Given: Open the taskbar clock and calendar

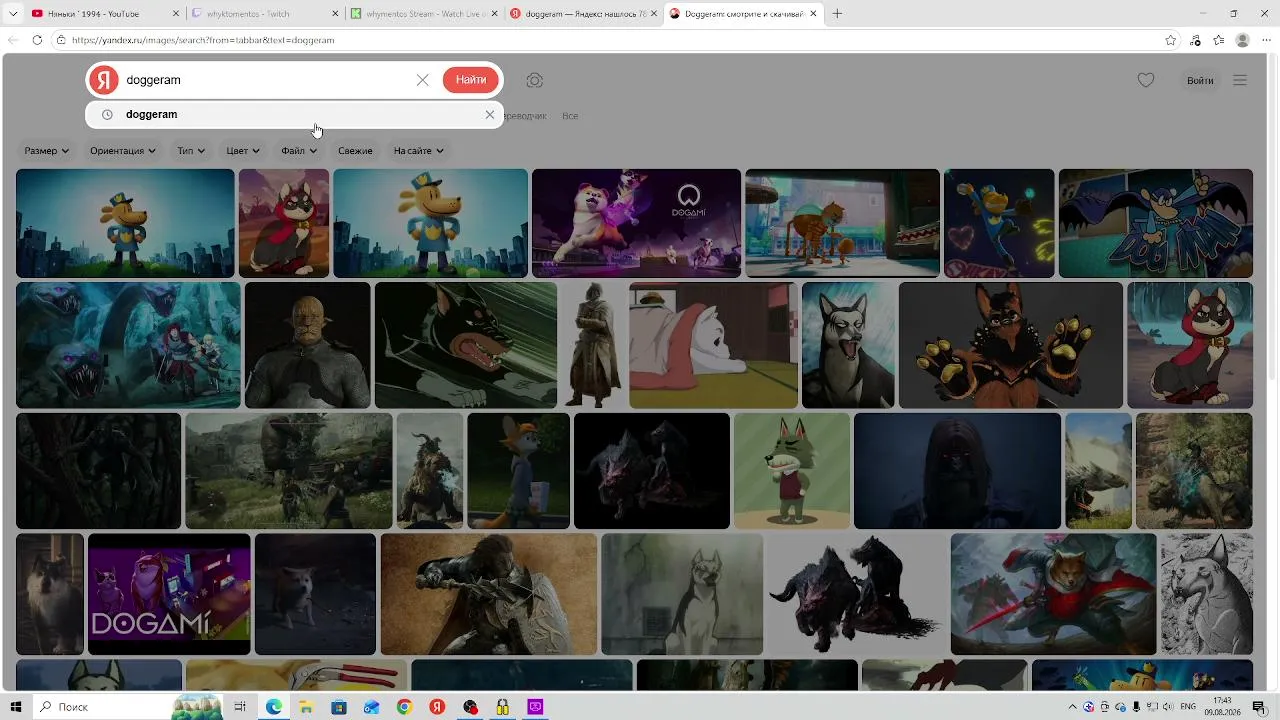Looking at the screenshot, I should pyautogui.click(x=1222, y=707).
